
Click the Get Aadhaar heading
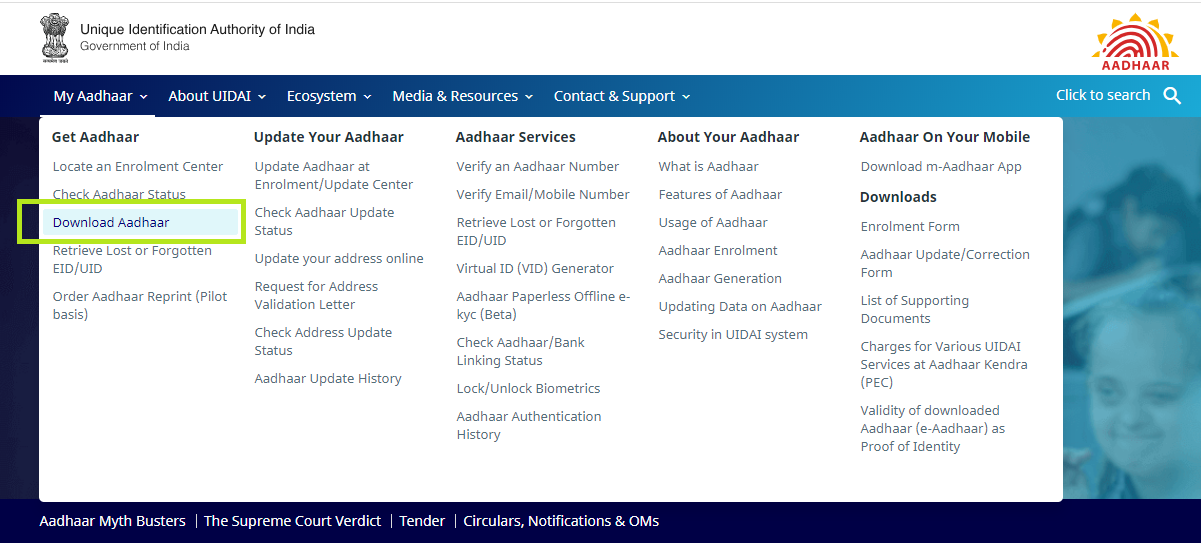tap(95, 137)
